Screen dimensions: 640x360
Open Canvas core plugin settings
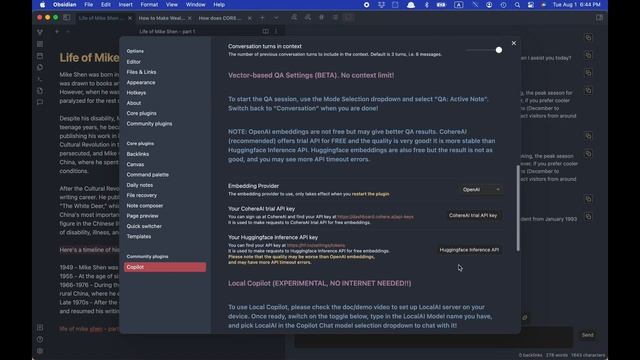(x=135, y=164)
